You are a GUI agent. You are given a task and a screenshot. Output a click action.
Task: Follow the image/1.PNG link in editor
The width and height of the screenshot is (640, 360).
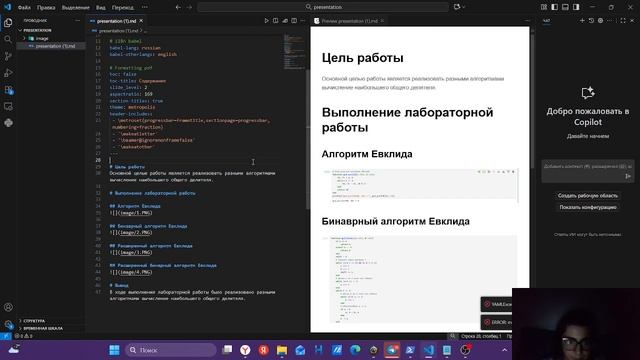(x=136, y=213)
